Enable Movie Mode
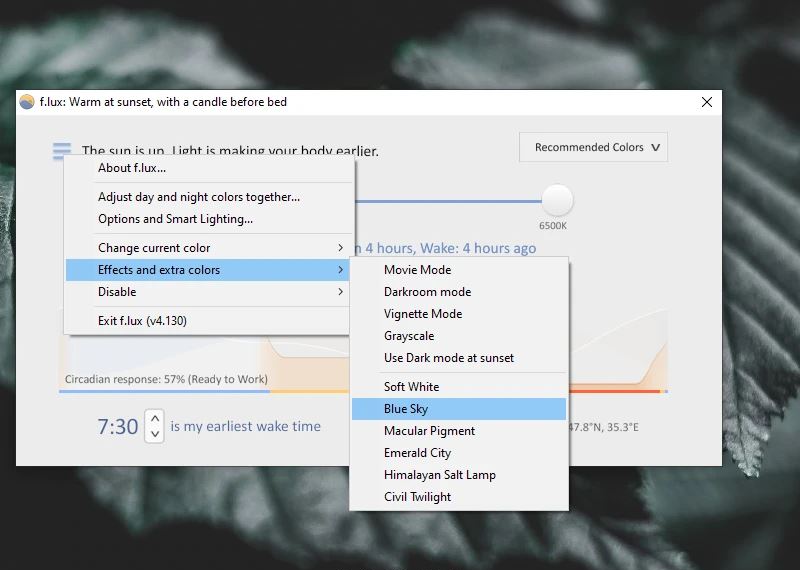800x570 pixels. (459, 270)
